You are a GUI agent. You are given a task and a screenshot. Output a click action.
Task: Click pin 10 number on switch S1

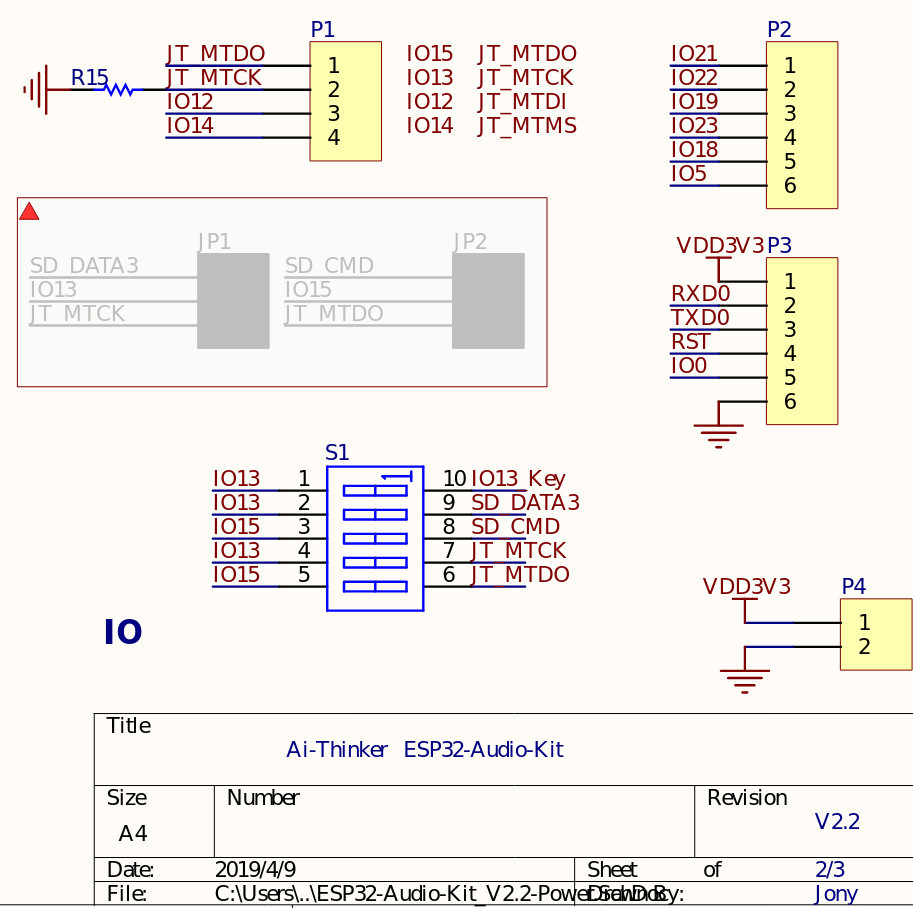(x=454, y=479)
